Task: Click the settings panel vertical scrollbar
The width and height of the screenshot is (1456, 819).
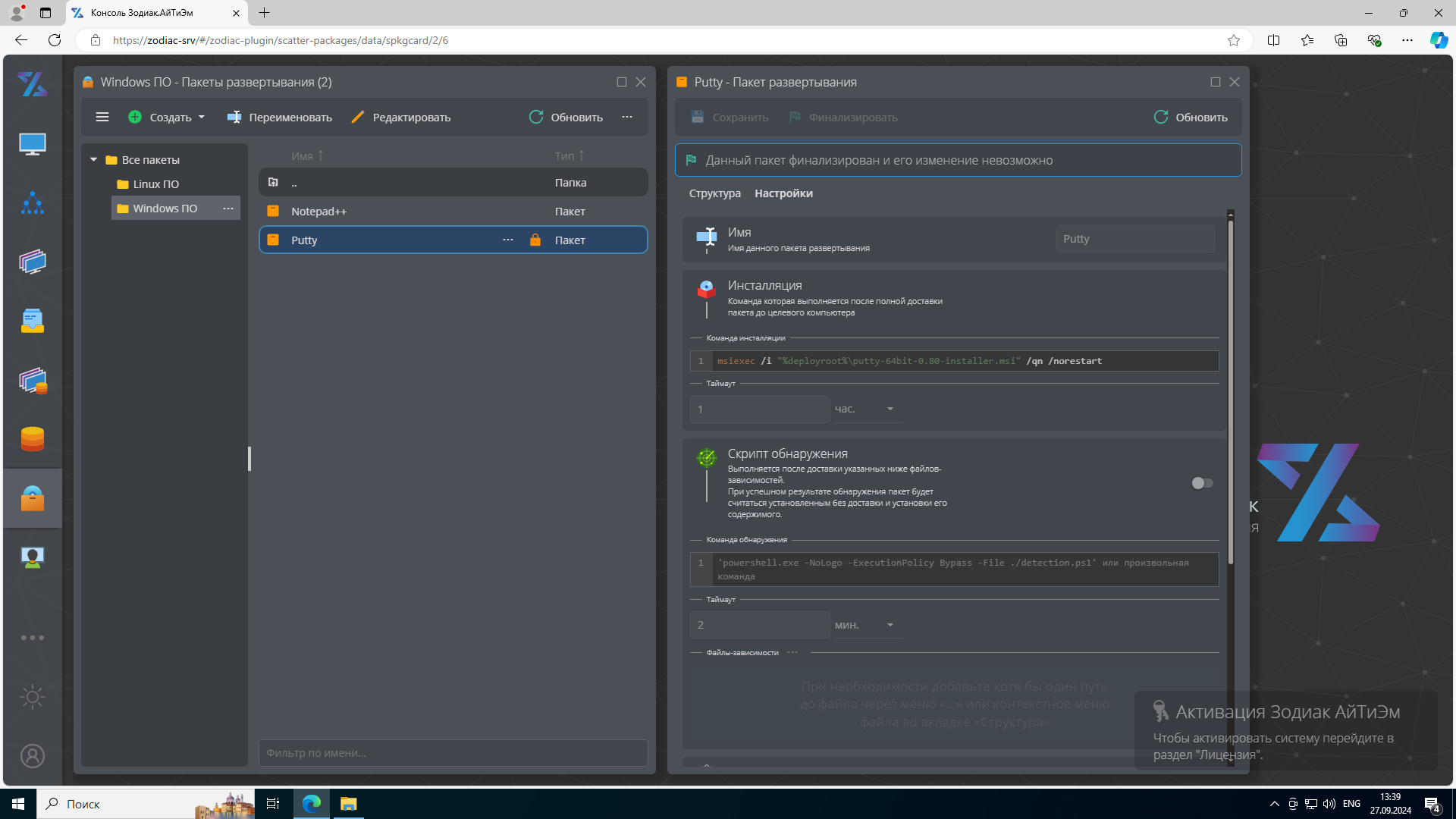Action: [x=1231, y=391]
